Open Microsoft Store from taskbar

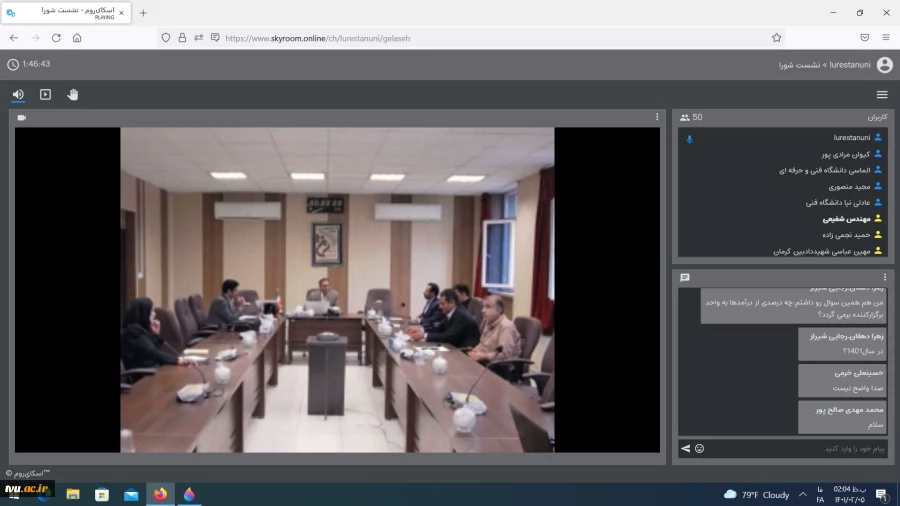(x=102, y=494)
